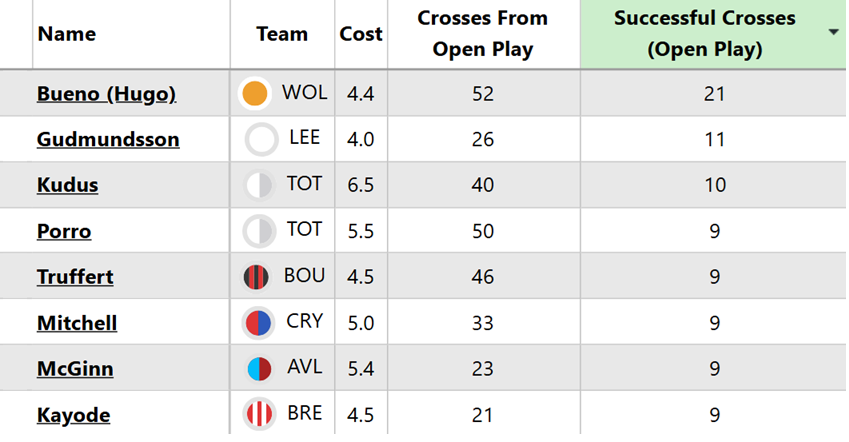Screen dimensions: 849x442
Task: Open Truffert's player link
Action: click(75, 277)
